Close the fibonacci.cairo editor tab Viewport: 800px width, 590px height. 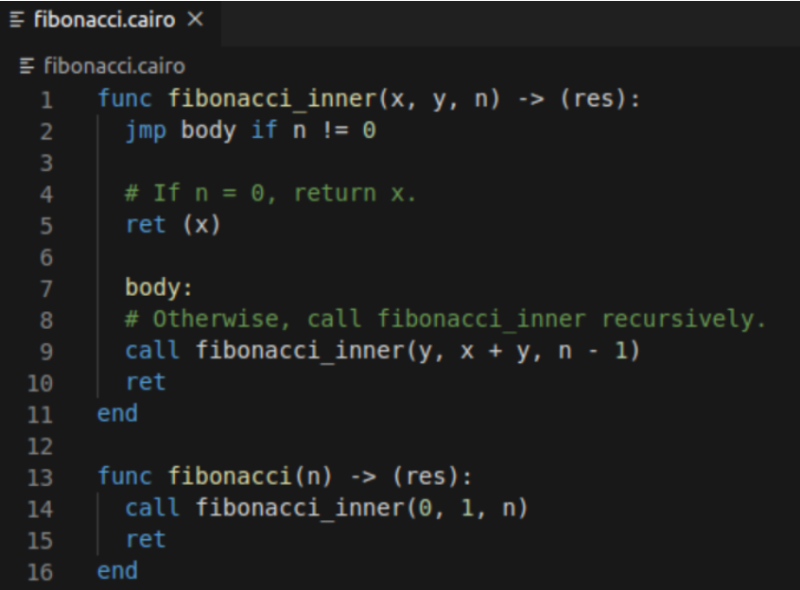[x=195, y=20]
